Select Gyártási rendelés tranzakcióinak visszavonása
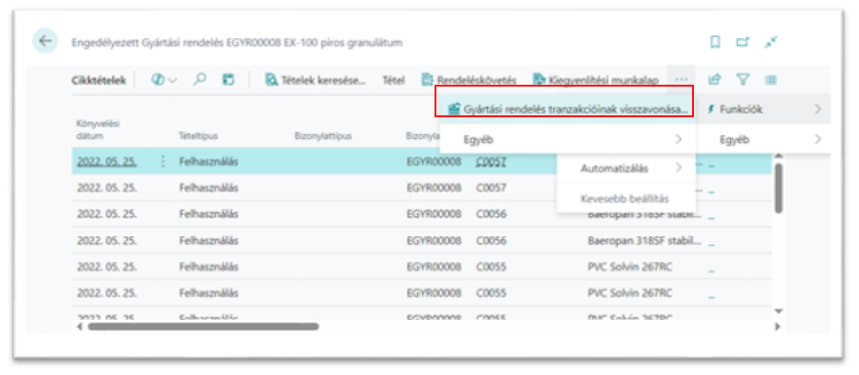The image size is (859, 375). tap(568, 109)
